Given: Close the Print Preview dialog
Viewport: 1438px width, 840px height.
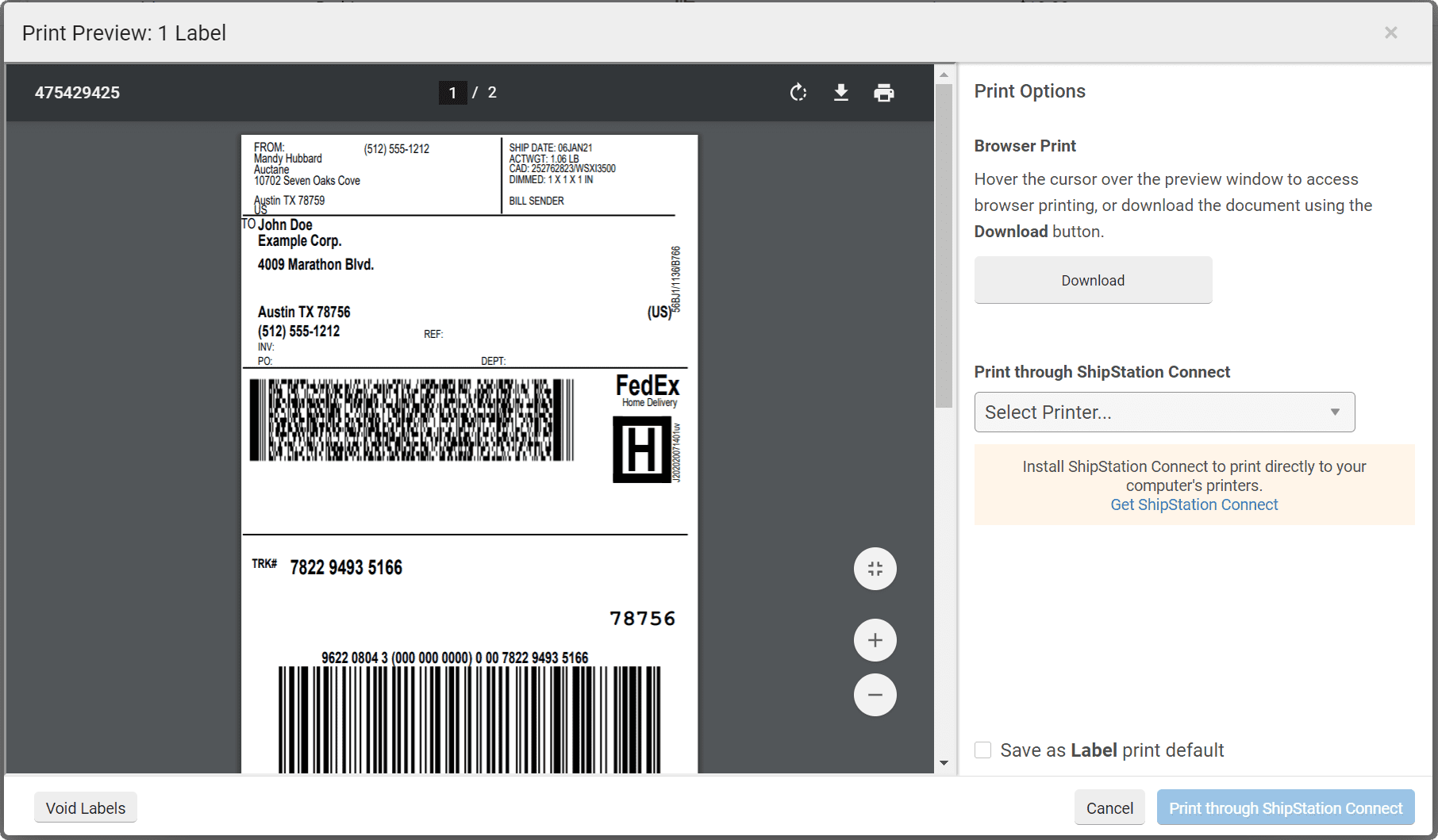Looking at the screenshot, I should tap(1390, 33).
